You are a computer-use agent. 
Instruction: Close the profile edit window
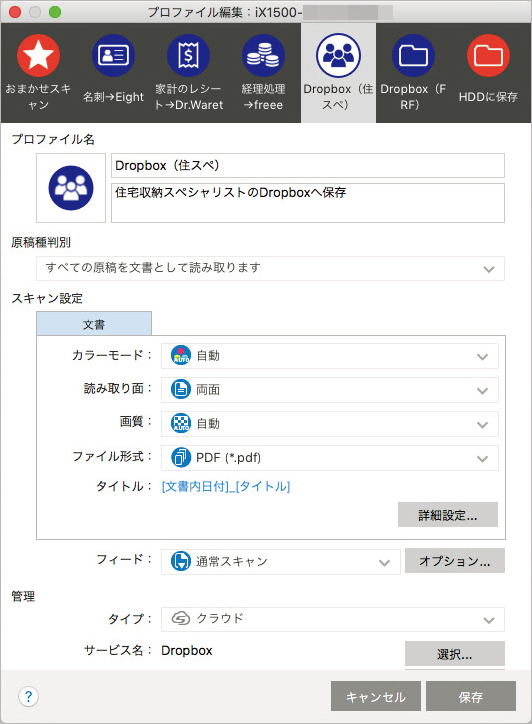click(x=15, y=12)
